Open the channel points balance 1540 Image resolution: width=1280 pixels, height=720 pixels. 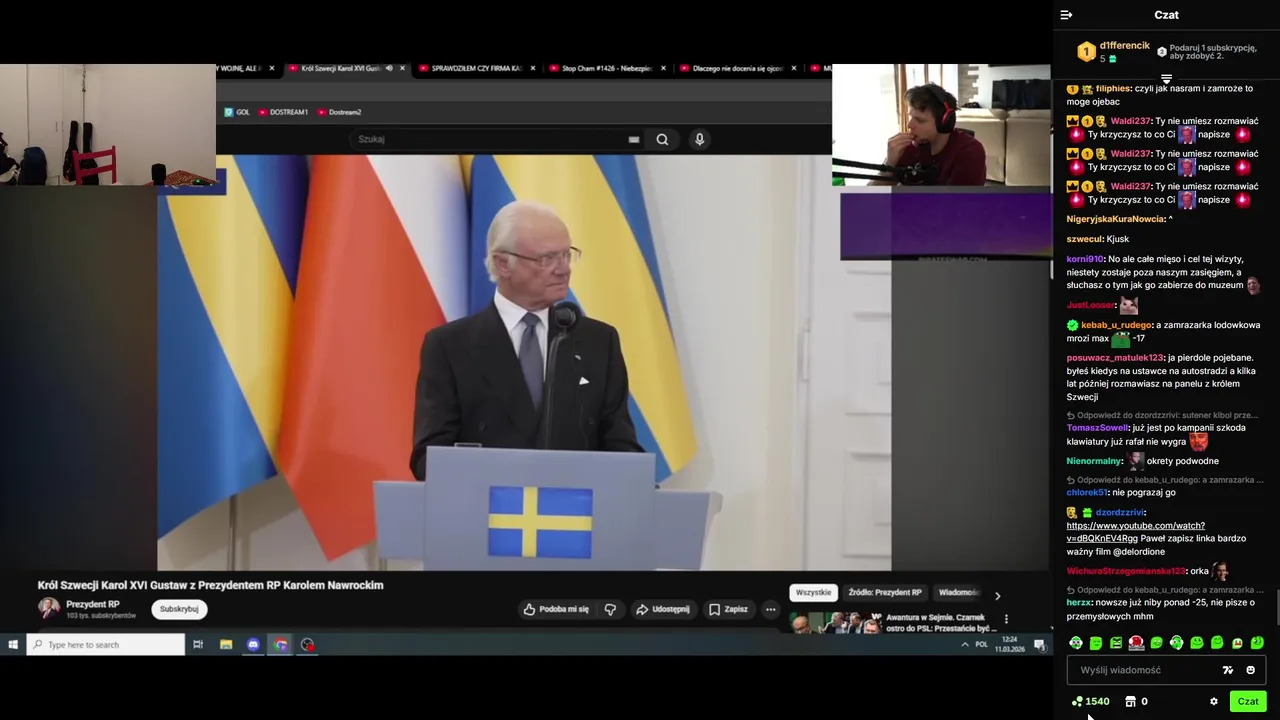click(1091, 701)
